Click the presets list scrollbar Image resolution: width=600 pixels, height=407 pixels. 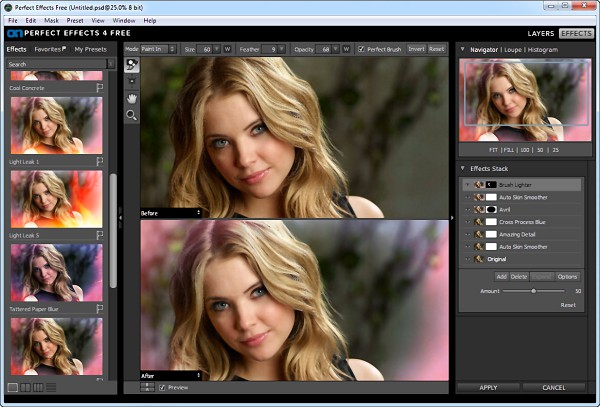[113, 231]
